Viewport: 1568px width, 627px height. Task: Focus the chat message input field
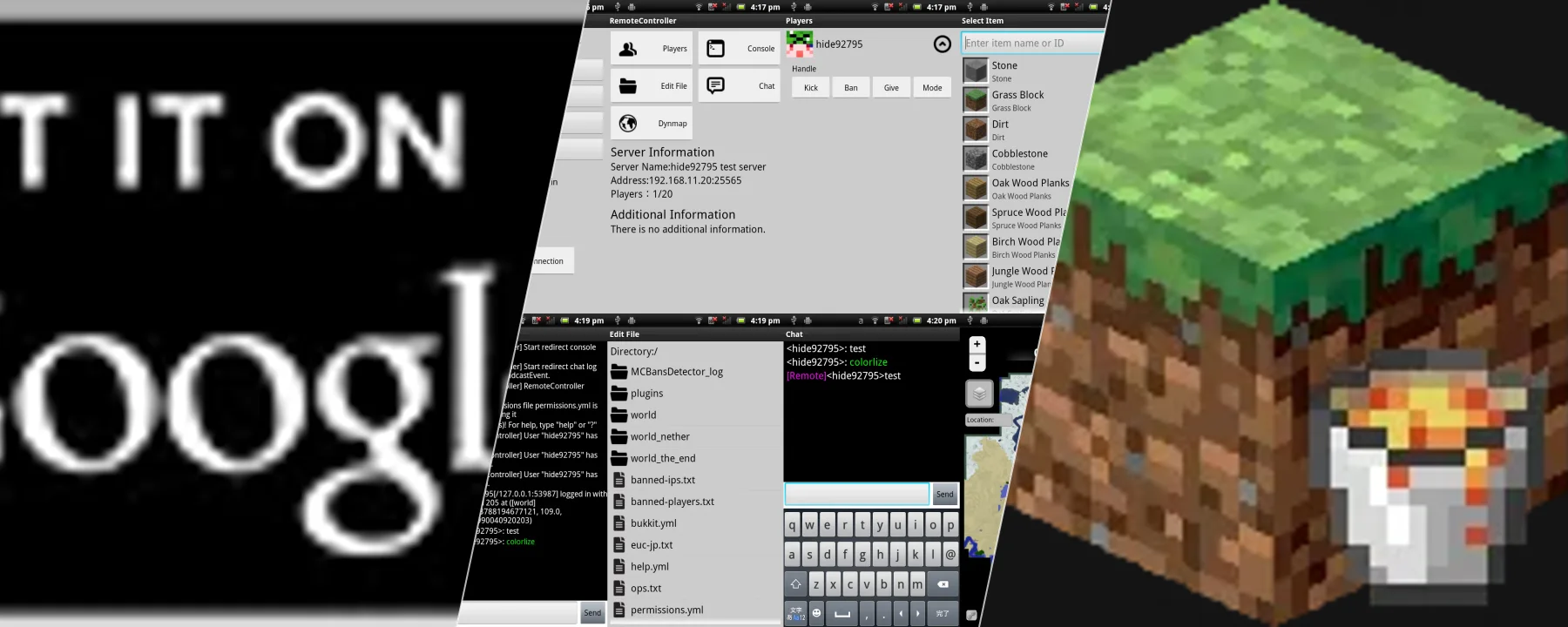coord(857,495)
